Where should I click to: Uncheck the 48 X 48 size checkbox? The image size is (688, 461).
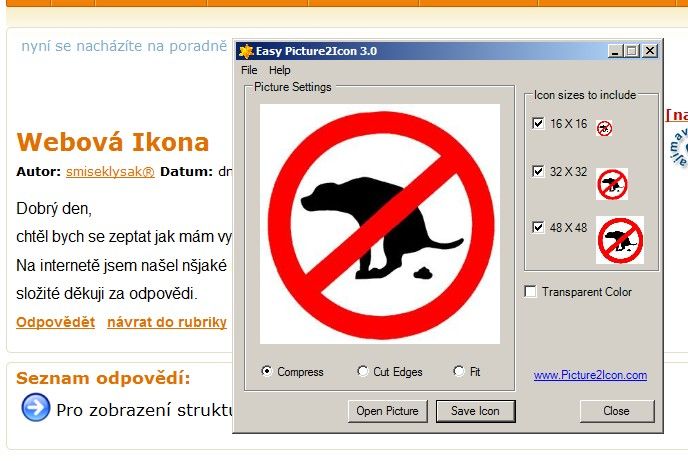pos(538,227)
